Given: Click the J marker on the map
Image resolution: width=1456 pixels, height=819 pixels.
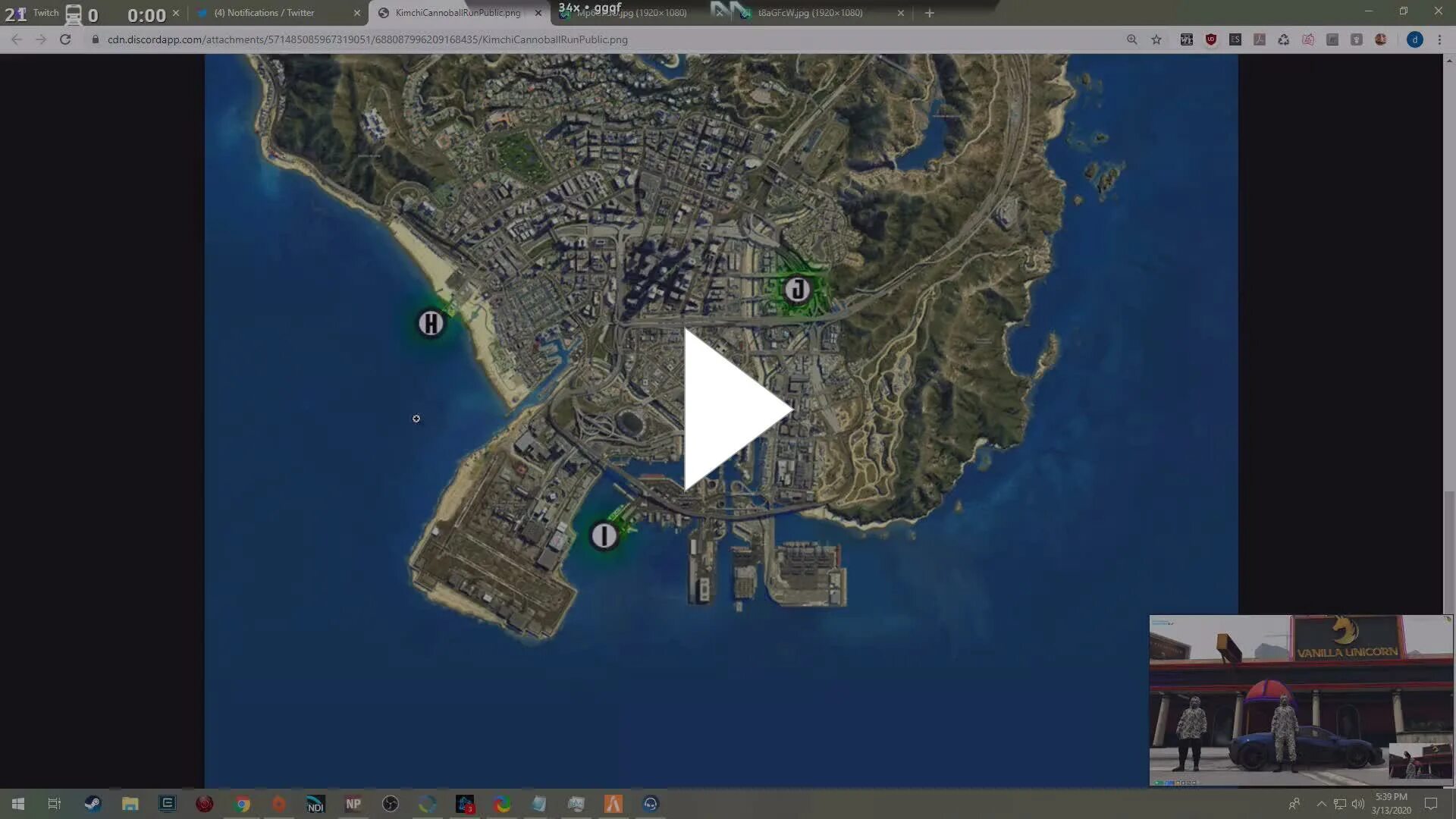Looking at the screenshot, I should [797, 290].
